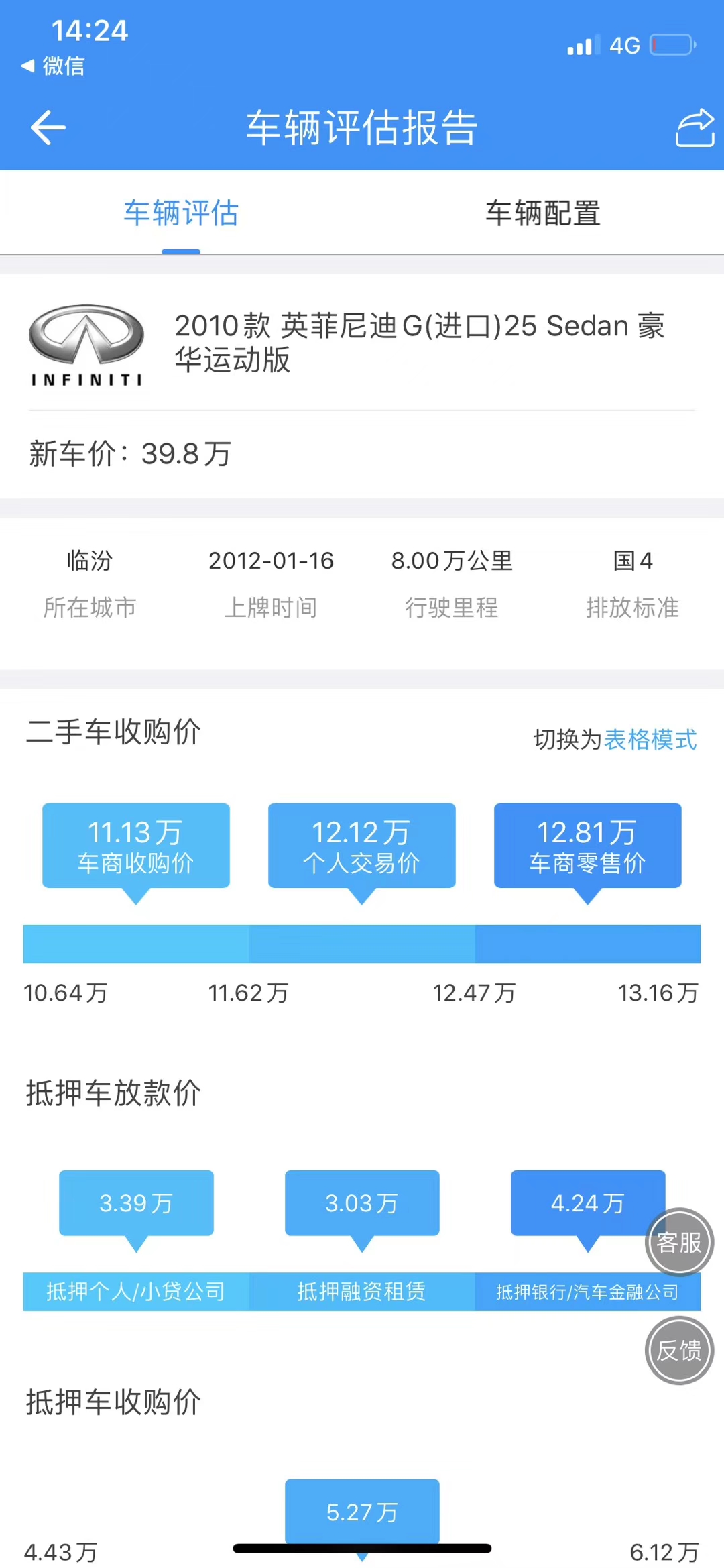
Task: Switch to the 车辆评估 tab
Action: tap(181, 213)
